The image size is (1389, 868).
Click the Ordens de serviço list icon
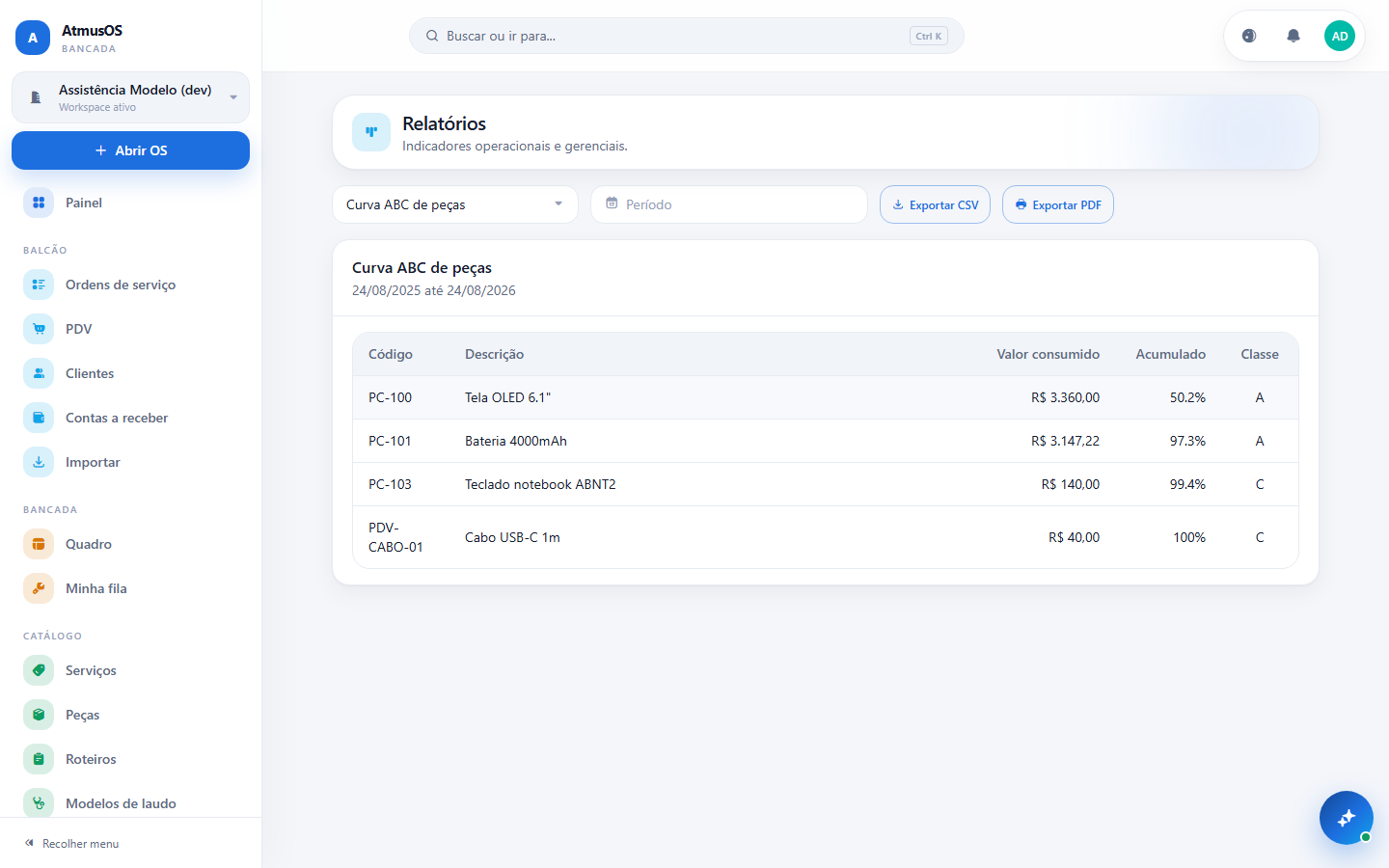pos(39,285)
